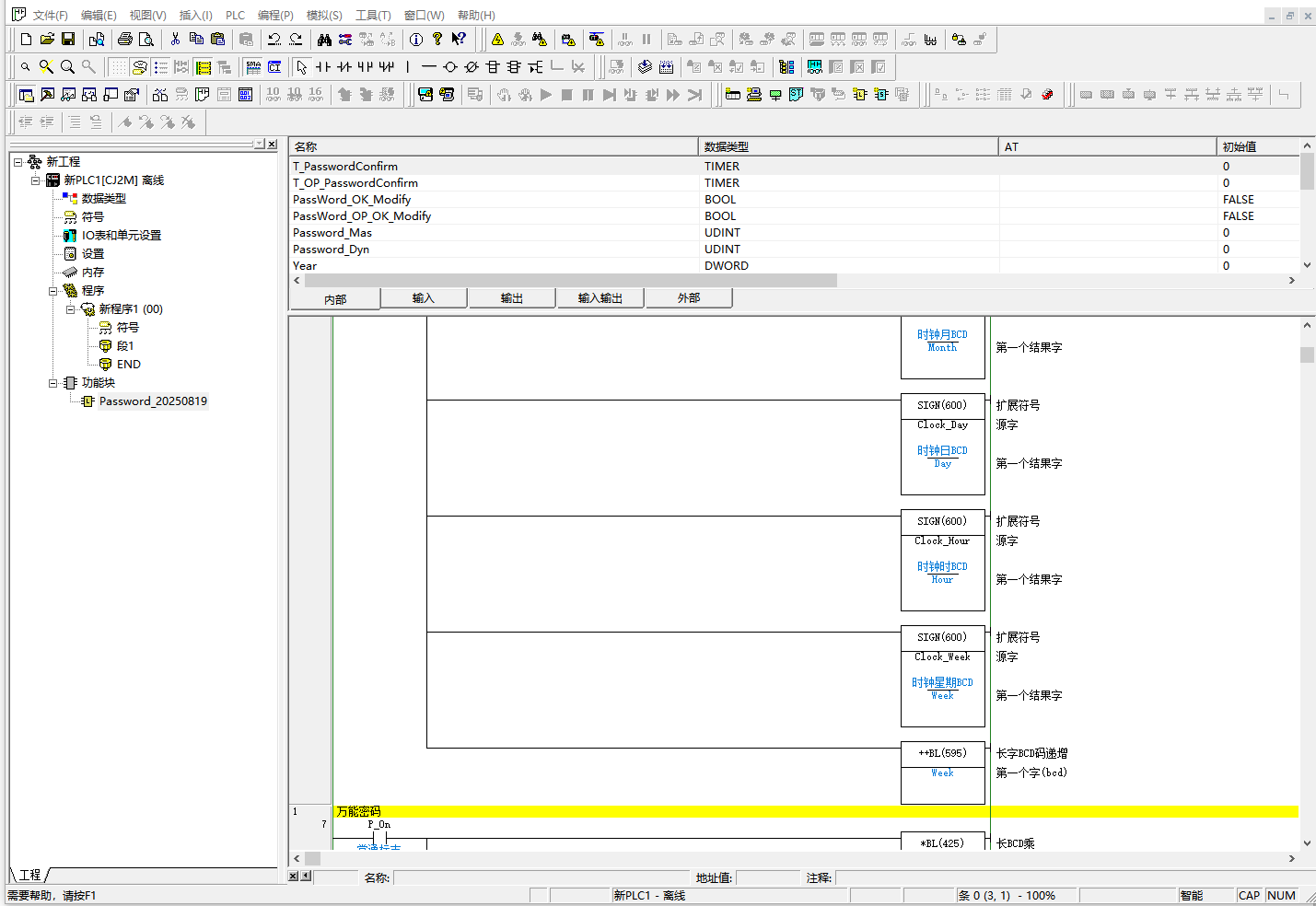Click the Print icon in toolbar
The width and height of the screenshot is (1316, 906).
tap(125, 40)
